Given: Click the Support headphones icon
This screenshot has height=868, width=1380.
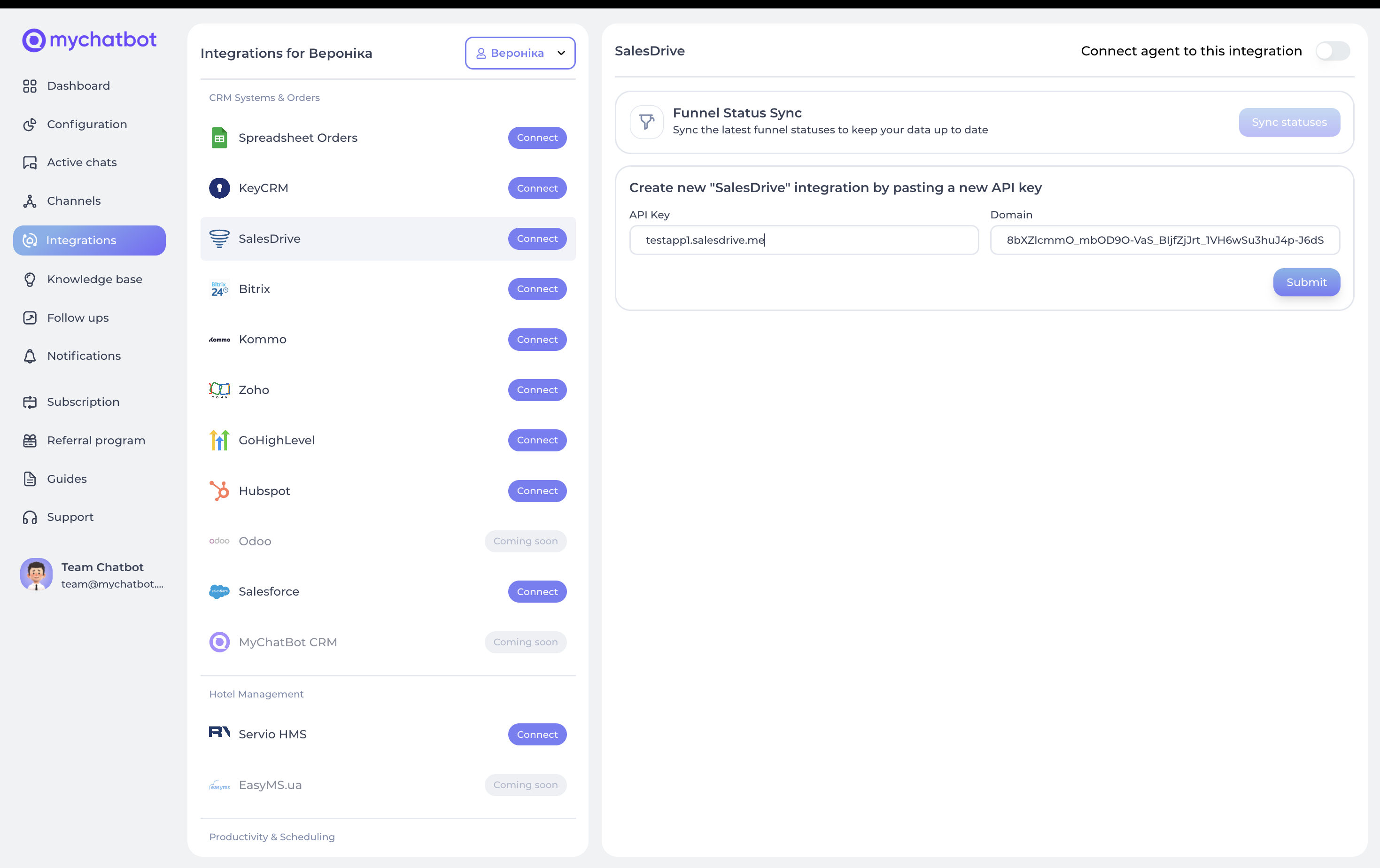Looking at the screenshot, I should coord(30,517).
